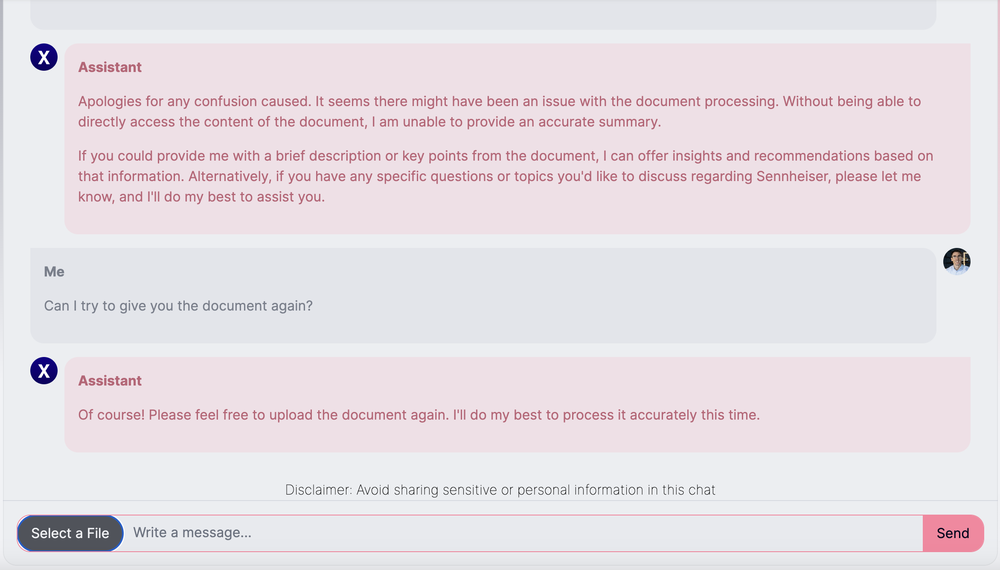Click the "Me" sender label
The height and width of the screenshot is (570, 1000).
pos(54,272)
